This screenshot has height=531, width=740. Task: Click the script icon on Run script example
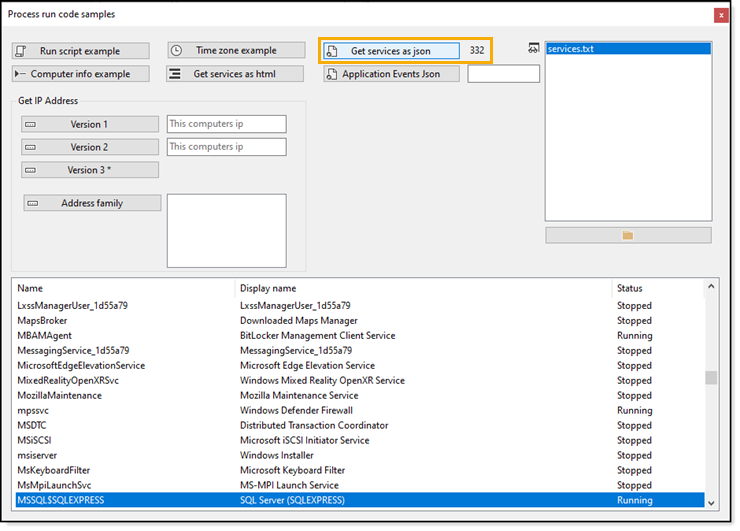point(21,51)
